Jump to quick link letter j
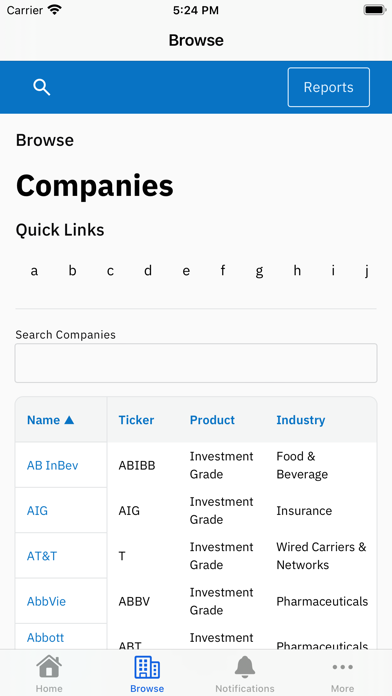This screenshot has width=392, height=696. click(367, 270)
